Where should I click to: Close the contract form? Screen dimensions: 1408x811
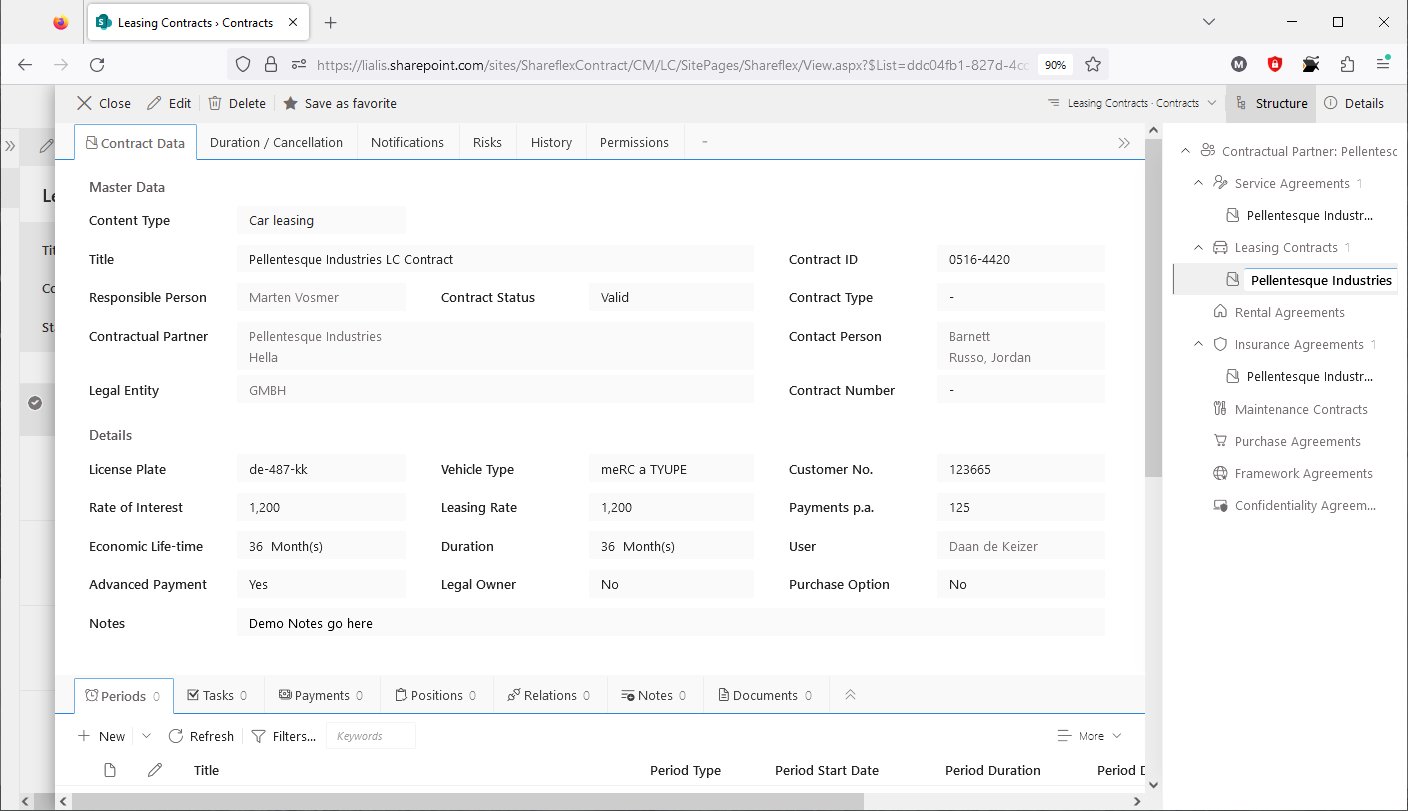point(104,103)
